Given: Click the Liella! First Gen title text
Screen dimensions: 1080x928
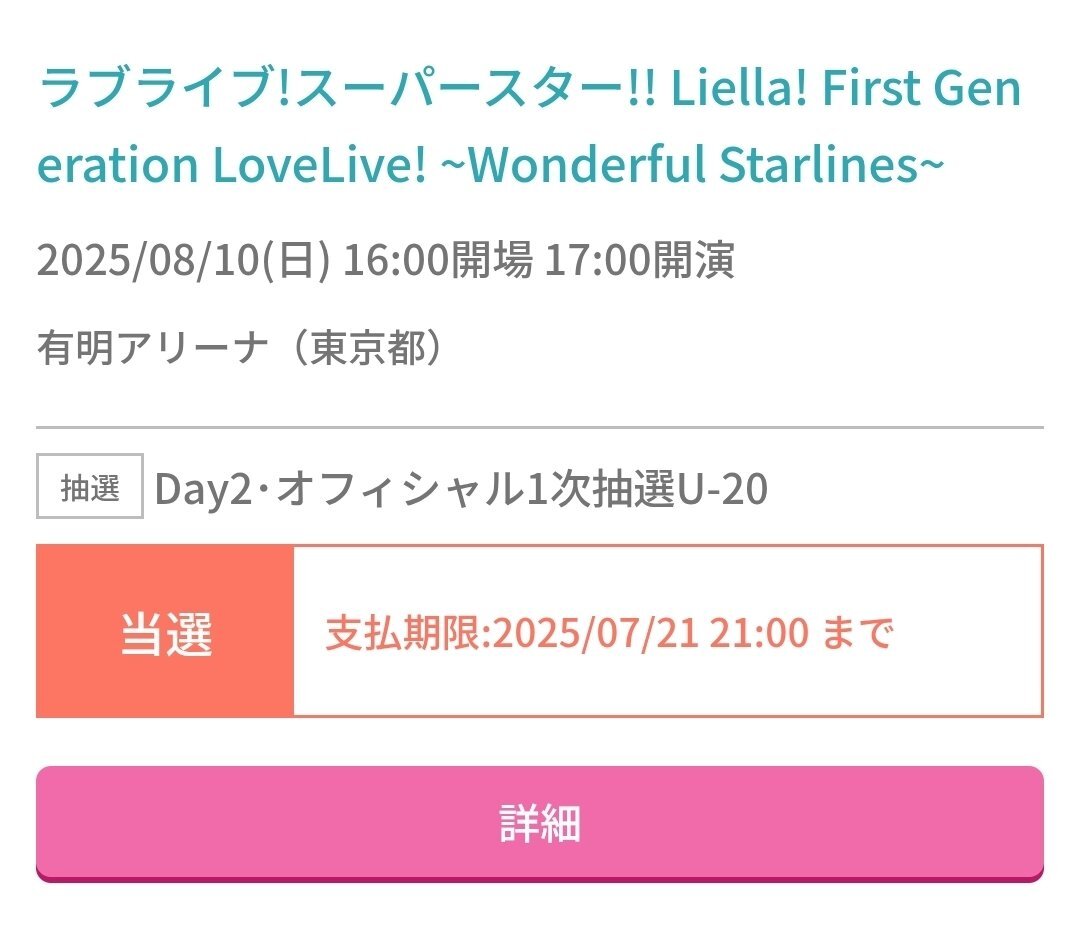Looking at the screenshot, I should coord(846,89).
